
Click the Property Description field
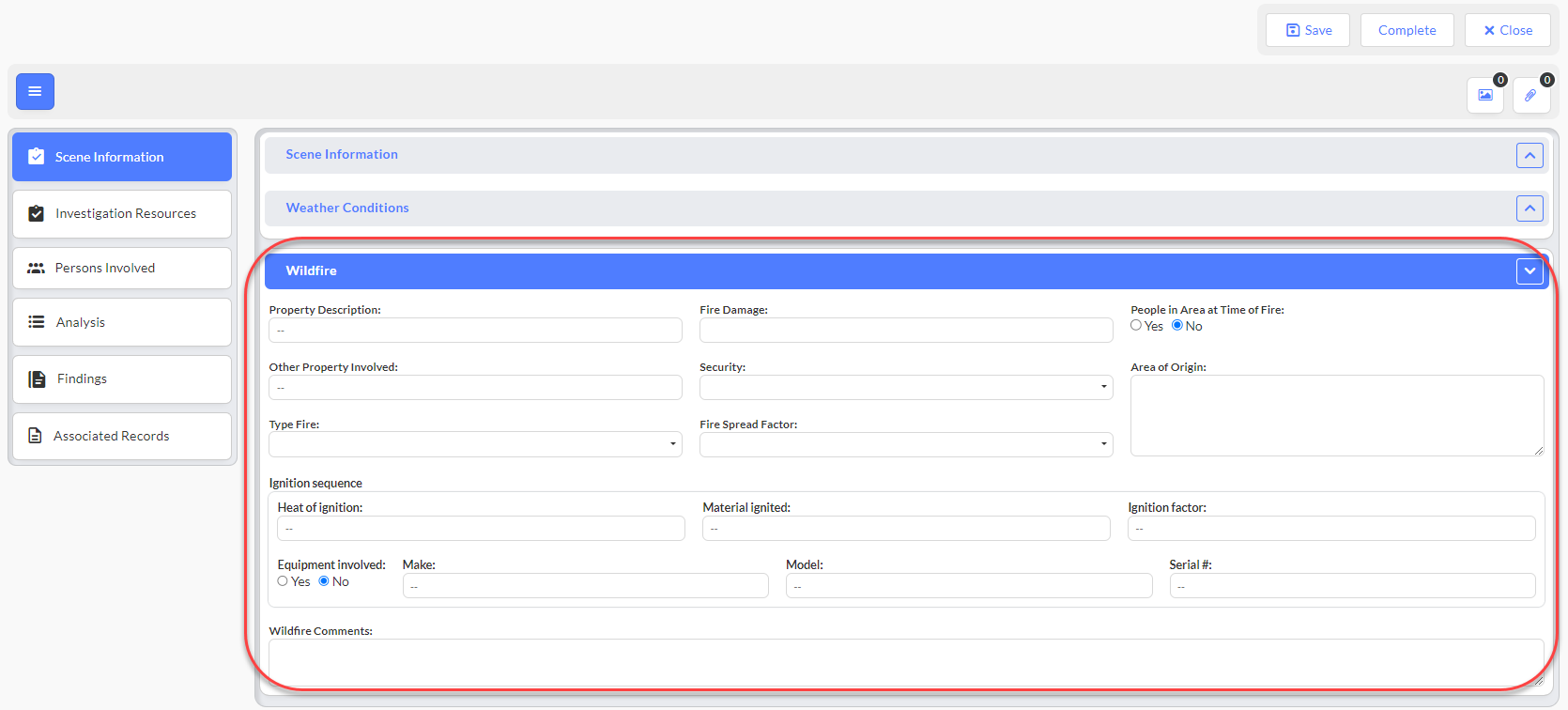point(475,330)
